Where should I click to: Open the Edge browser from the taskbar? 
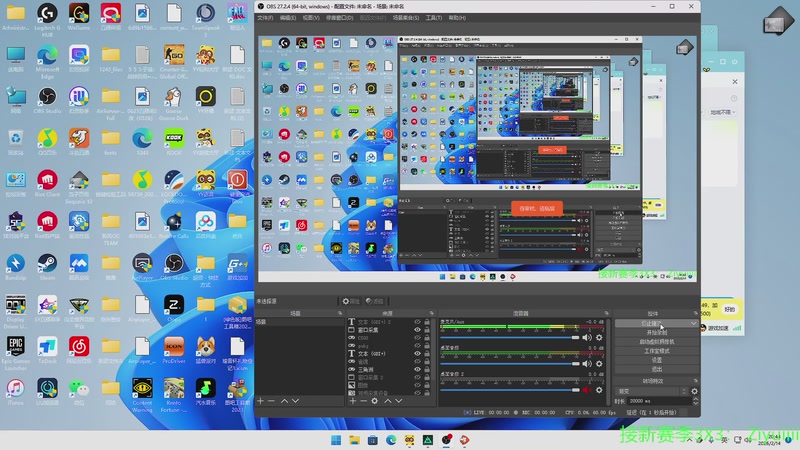tap(391, 440)
